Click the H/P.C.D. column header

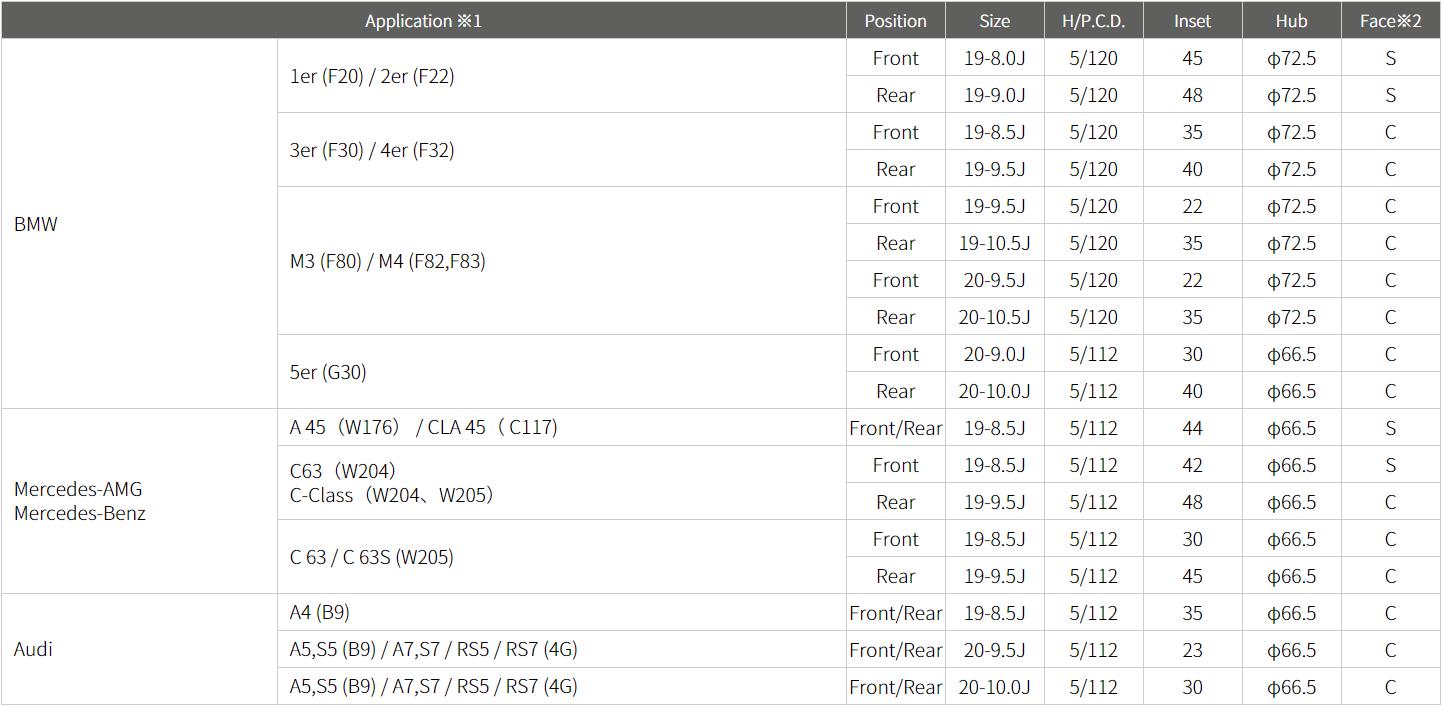point(1093,20)
